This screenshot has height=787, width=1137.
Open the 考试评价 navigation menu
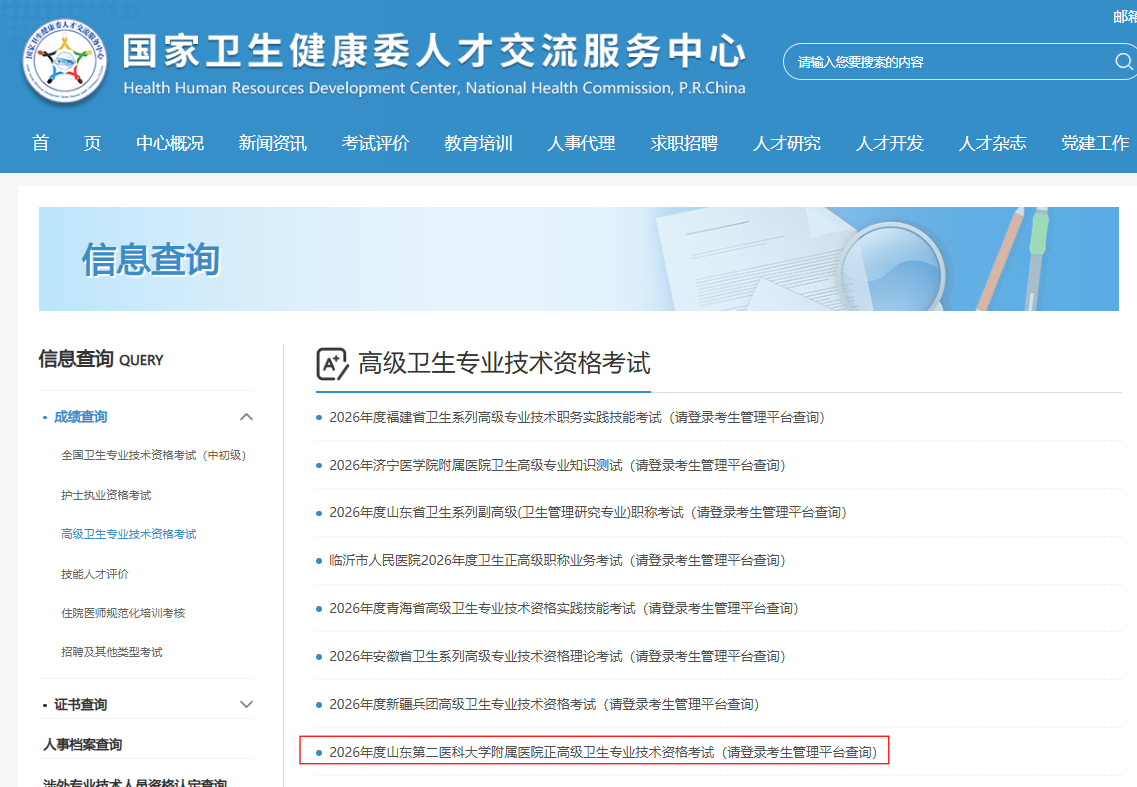tap(376, 143)
